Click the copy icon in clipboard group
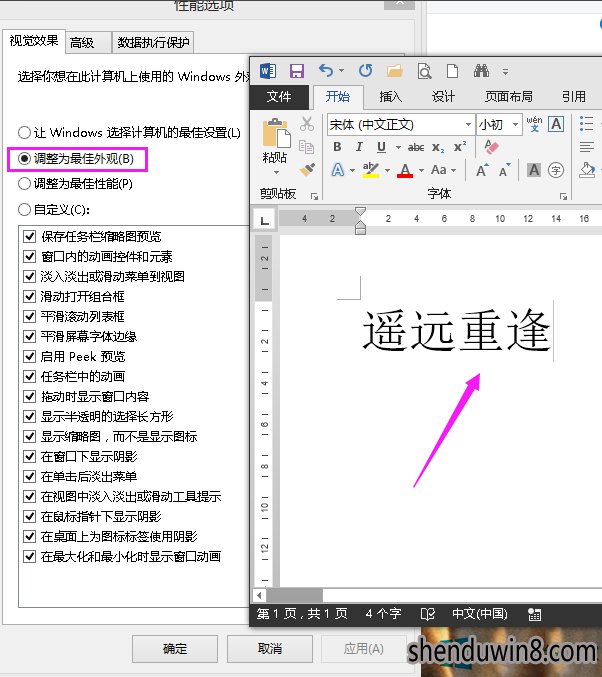Viewport: 602px width, 677px height. point(306,147)
